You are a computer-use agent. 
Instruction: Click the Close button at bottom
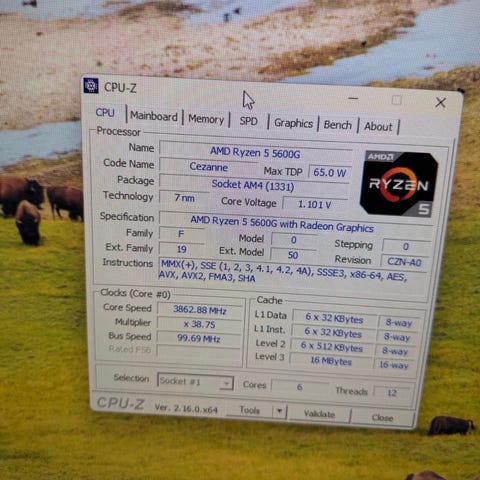(382, 418)
